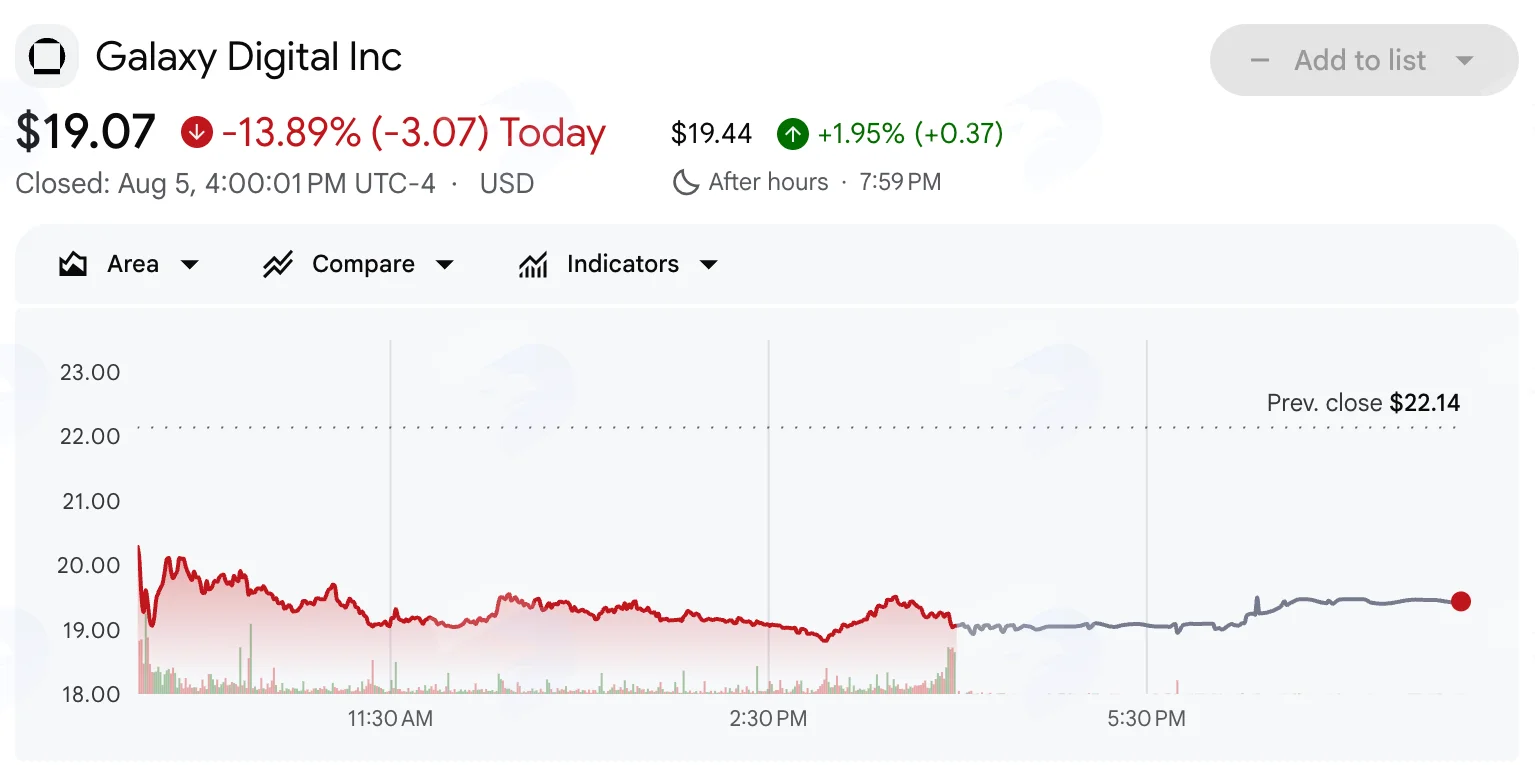Open the Compare dropdown arrow
1535x765 pixels.
click(x=445, y=265)
